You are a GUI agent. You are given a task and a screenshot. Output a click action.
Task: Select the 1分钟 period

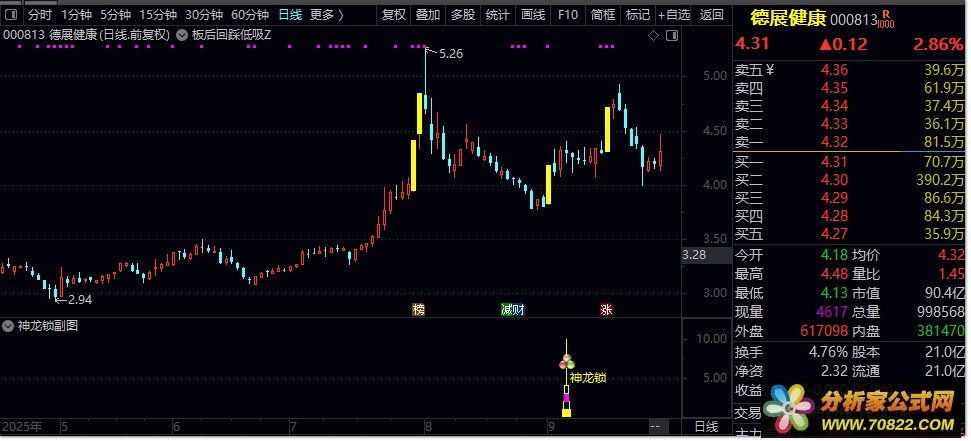76,15
